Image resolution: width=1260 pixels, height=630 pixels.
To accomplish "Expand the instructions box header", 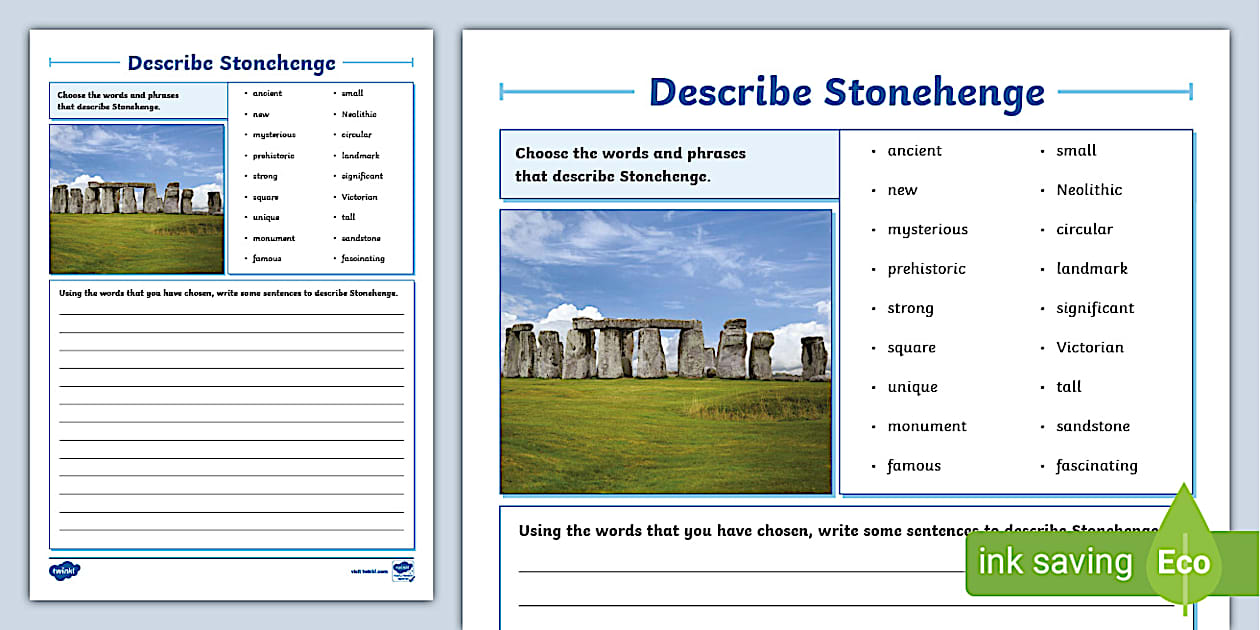I will (x=668, y=165).
